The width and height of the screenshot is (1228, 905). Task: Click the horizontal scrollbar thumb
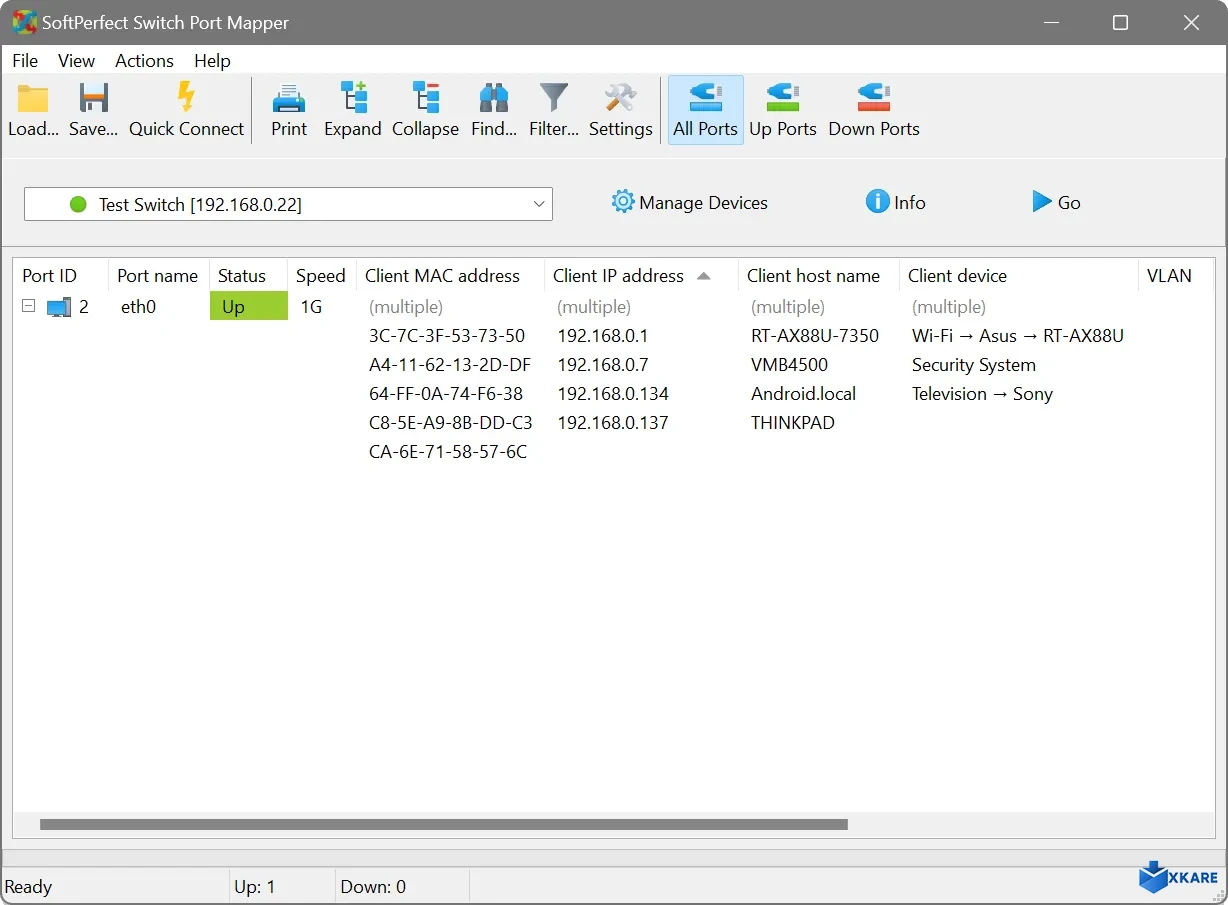(444, 825)
